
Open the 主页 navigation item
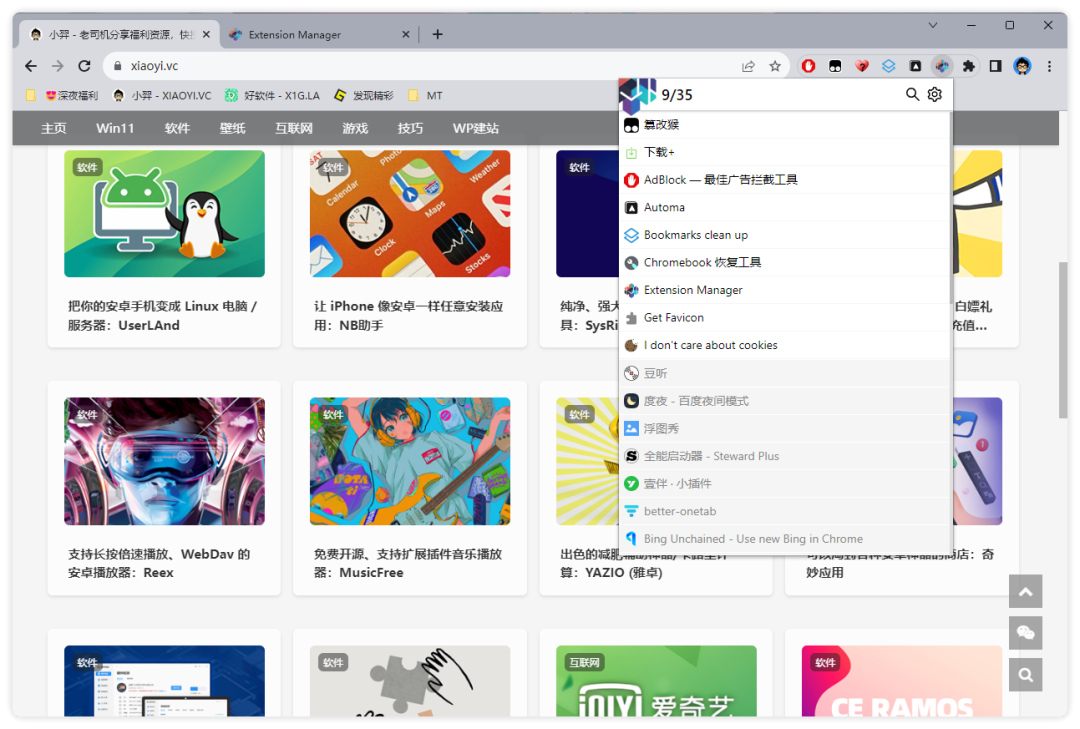(54, 128)
